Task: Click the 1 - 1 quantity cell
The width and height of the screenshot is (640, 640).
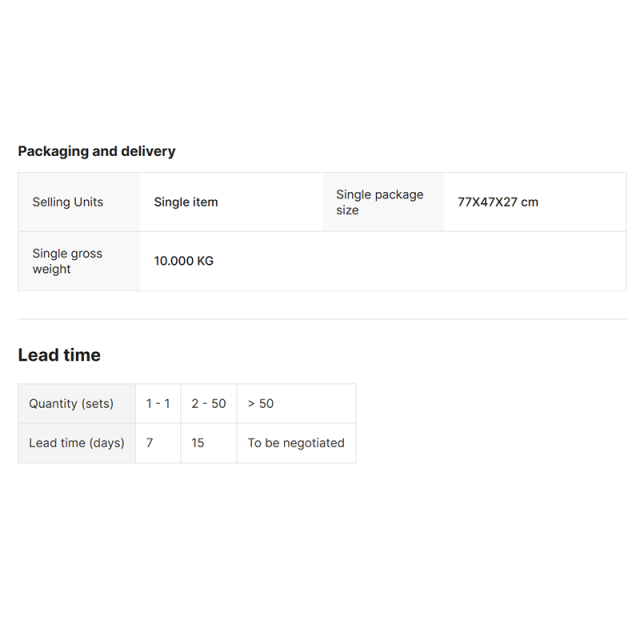Action: pos(158,403)
